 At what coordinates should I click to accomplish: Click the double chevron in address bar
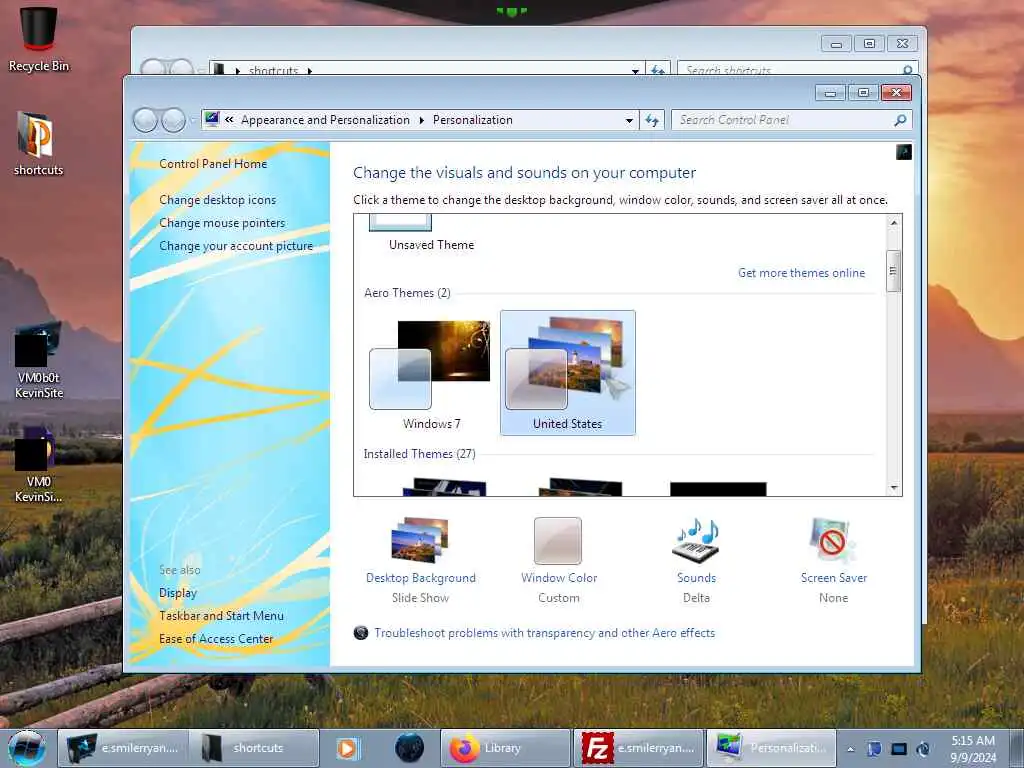coord(229,120)
